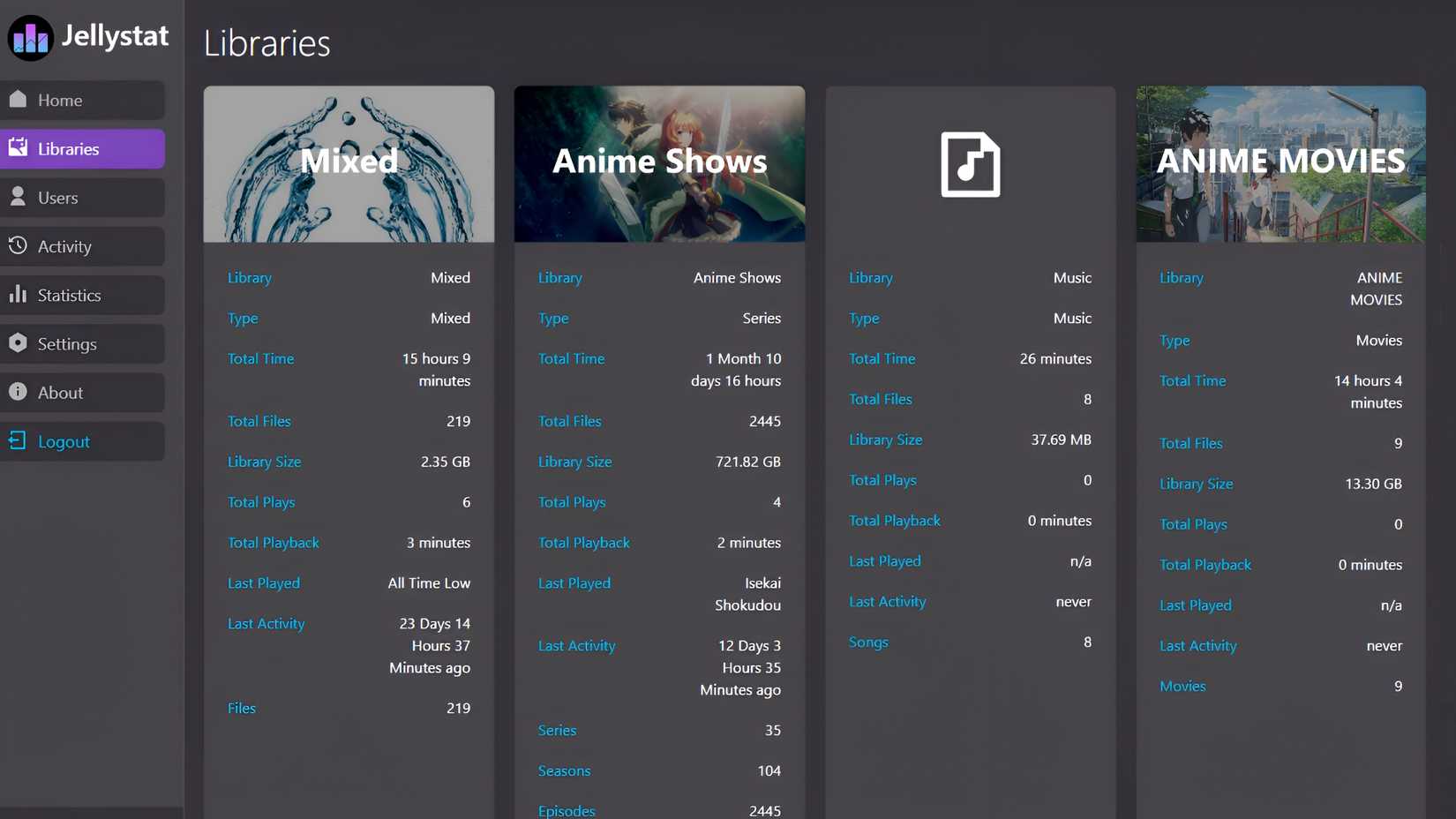The height and width of the screenshot is (819, 1456).
Task: Click Total Plays '6' in Mixed card
Action: coord(467,502)
